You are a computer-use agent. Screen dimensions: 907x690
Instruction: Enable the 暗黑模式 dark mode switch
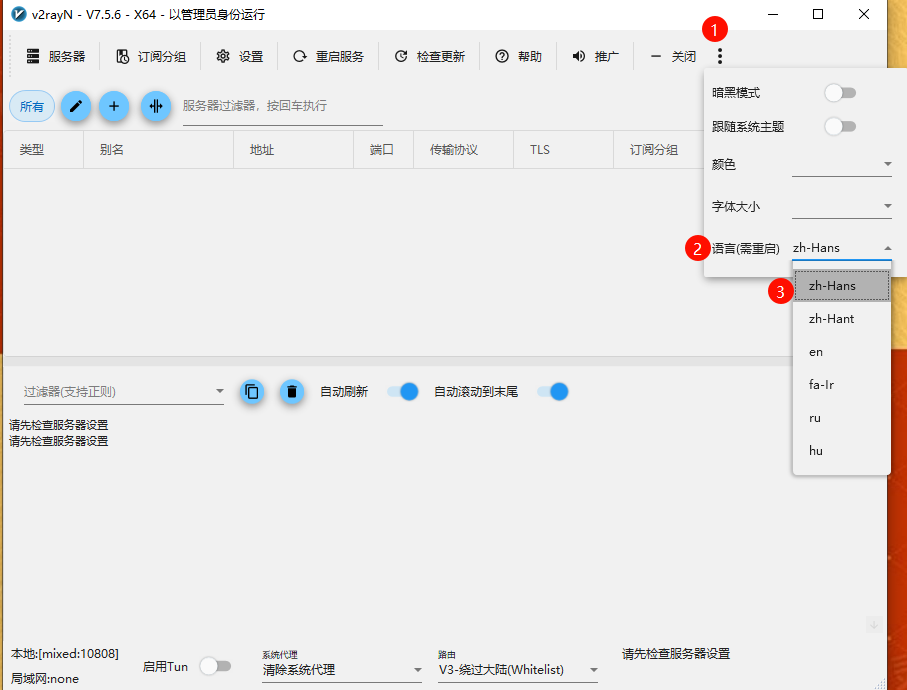coord(840,93)
